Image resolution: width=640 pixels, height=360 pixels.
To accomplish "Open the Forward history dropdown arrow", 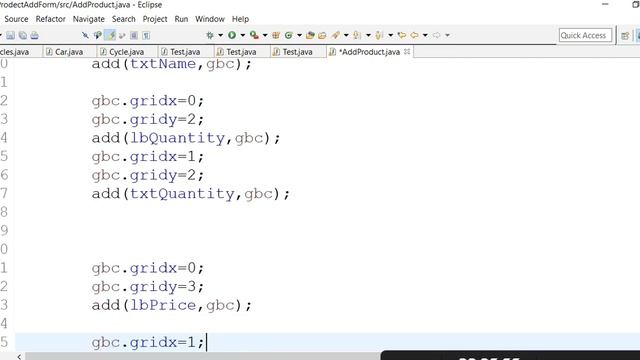I will (447, 36).
